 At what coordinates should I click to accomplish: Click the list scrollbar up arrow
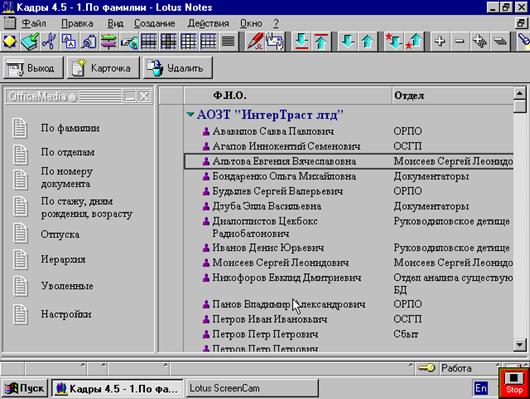click(x=520, y=93)
